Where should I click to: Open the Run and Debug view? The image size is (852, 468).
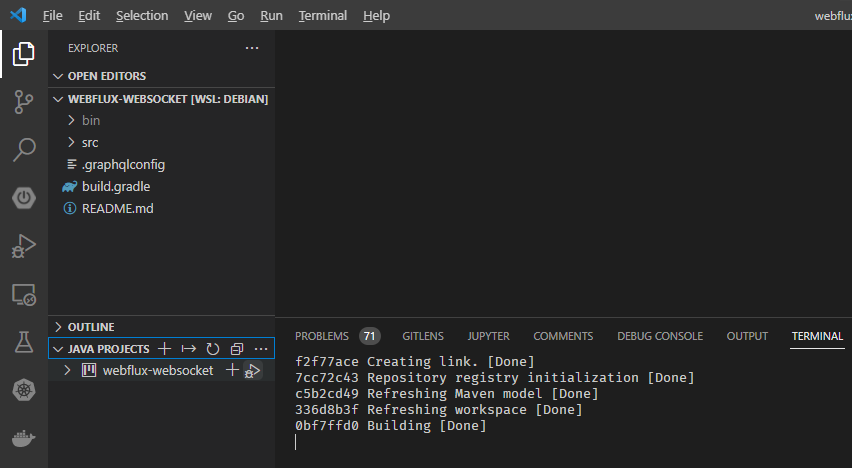click(23, 246)
